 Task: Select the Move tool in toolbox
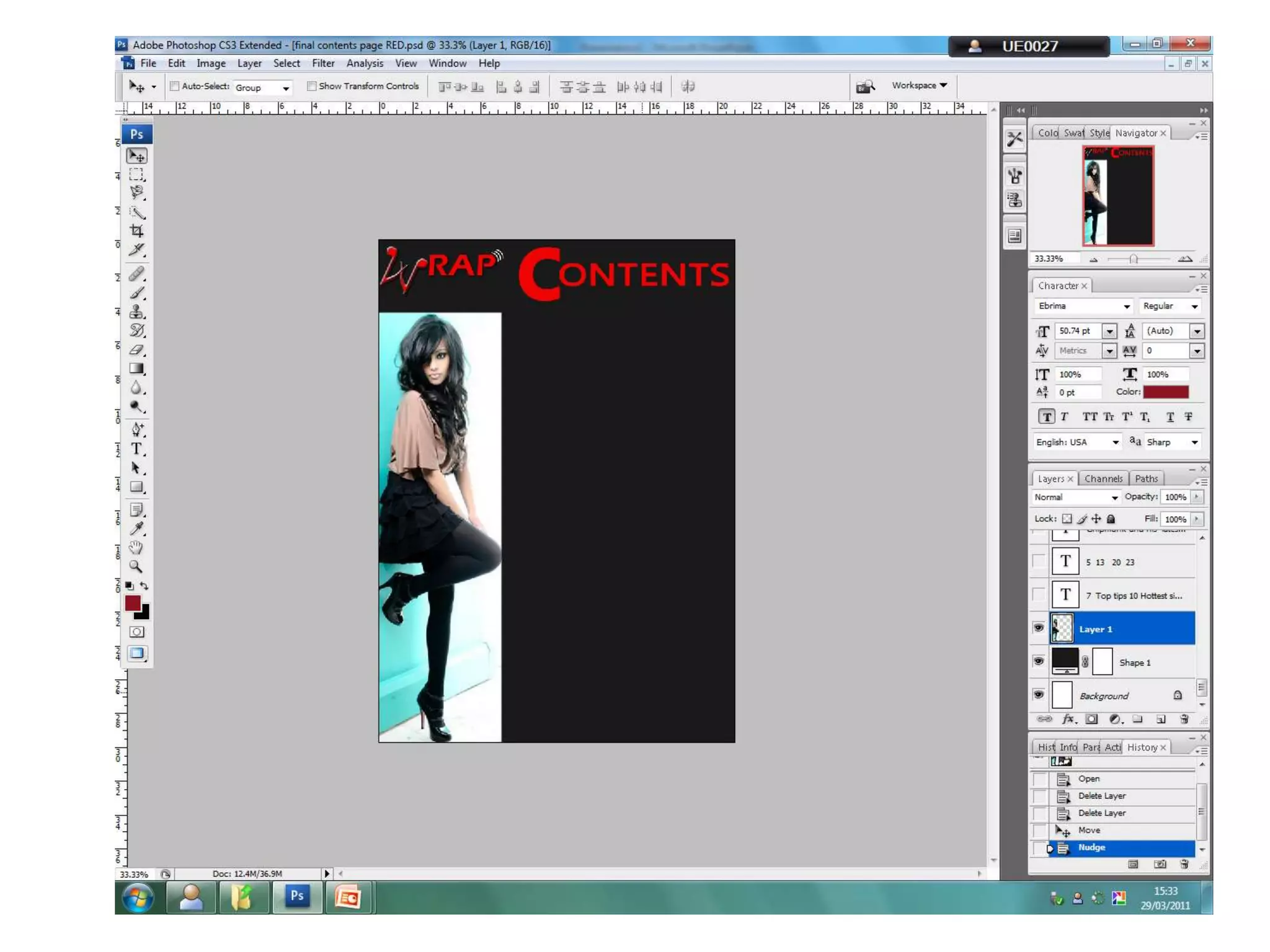(x=136, y=156)
